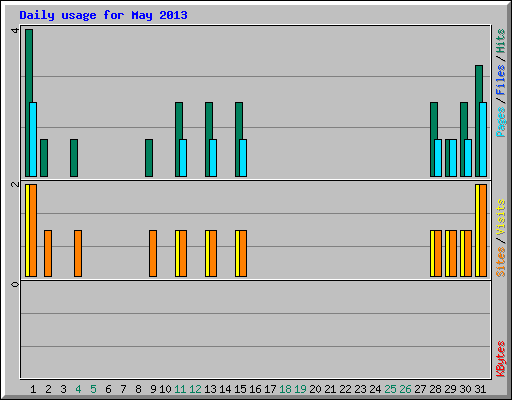Viewport: 512px width, 400px height.
Task: Select the orange sites bar for day 1
Action: click(x=33, y=230)
